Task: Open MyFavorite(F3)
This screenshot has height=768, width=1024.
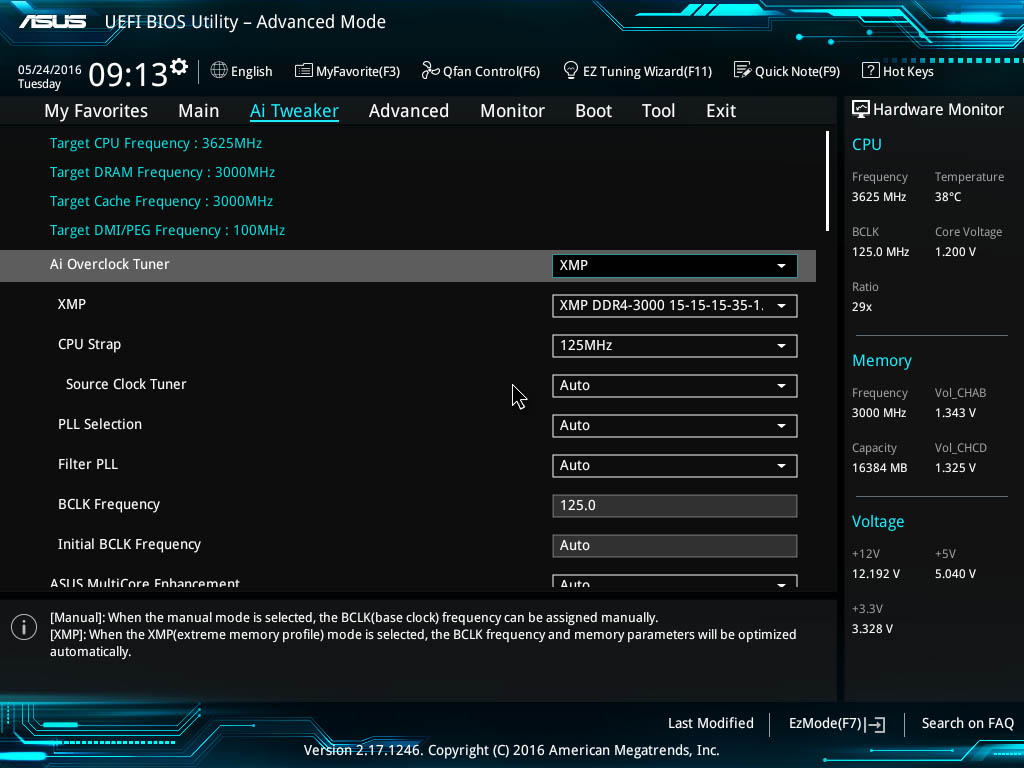Action: [347, 71]
